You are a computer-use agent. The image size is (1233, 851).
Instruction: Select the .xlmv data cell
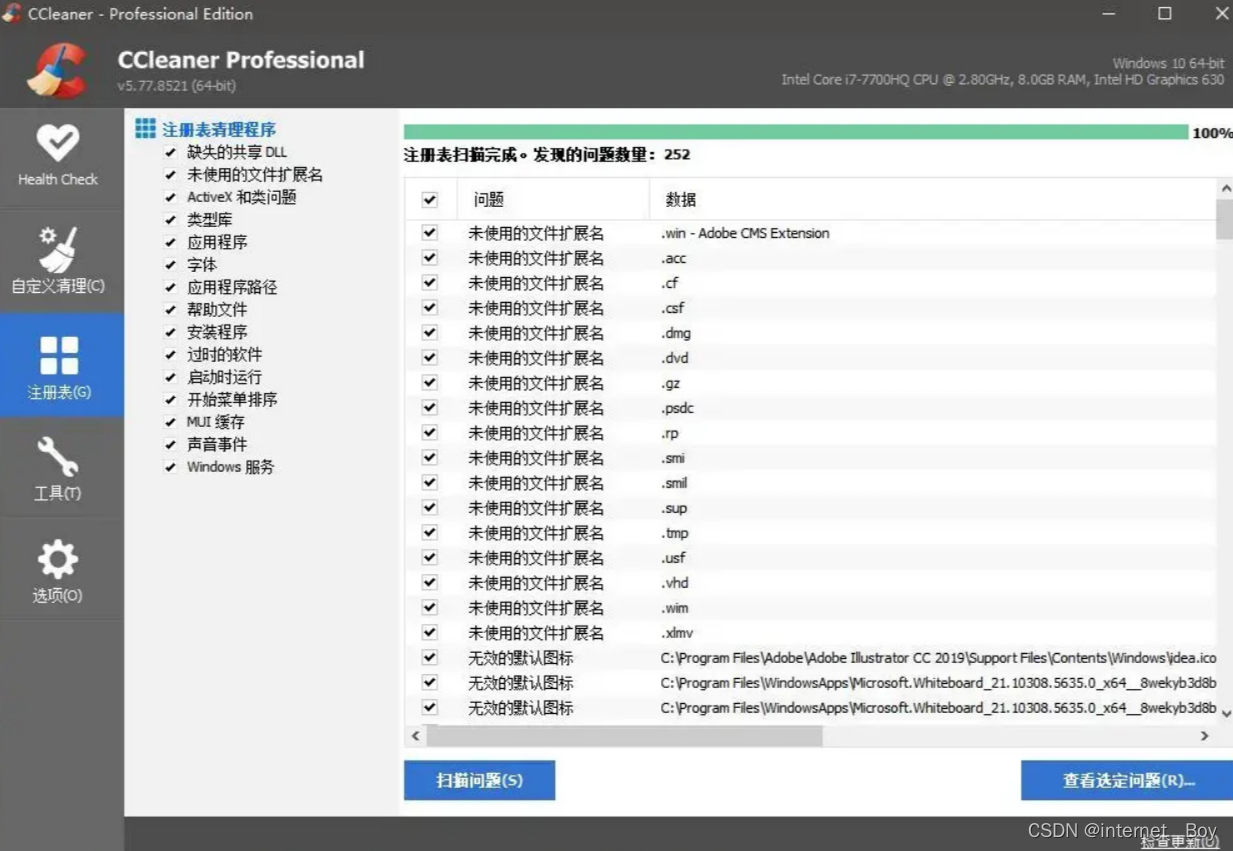coord(677,633)
